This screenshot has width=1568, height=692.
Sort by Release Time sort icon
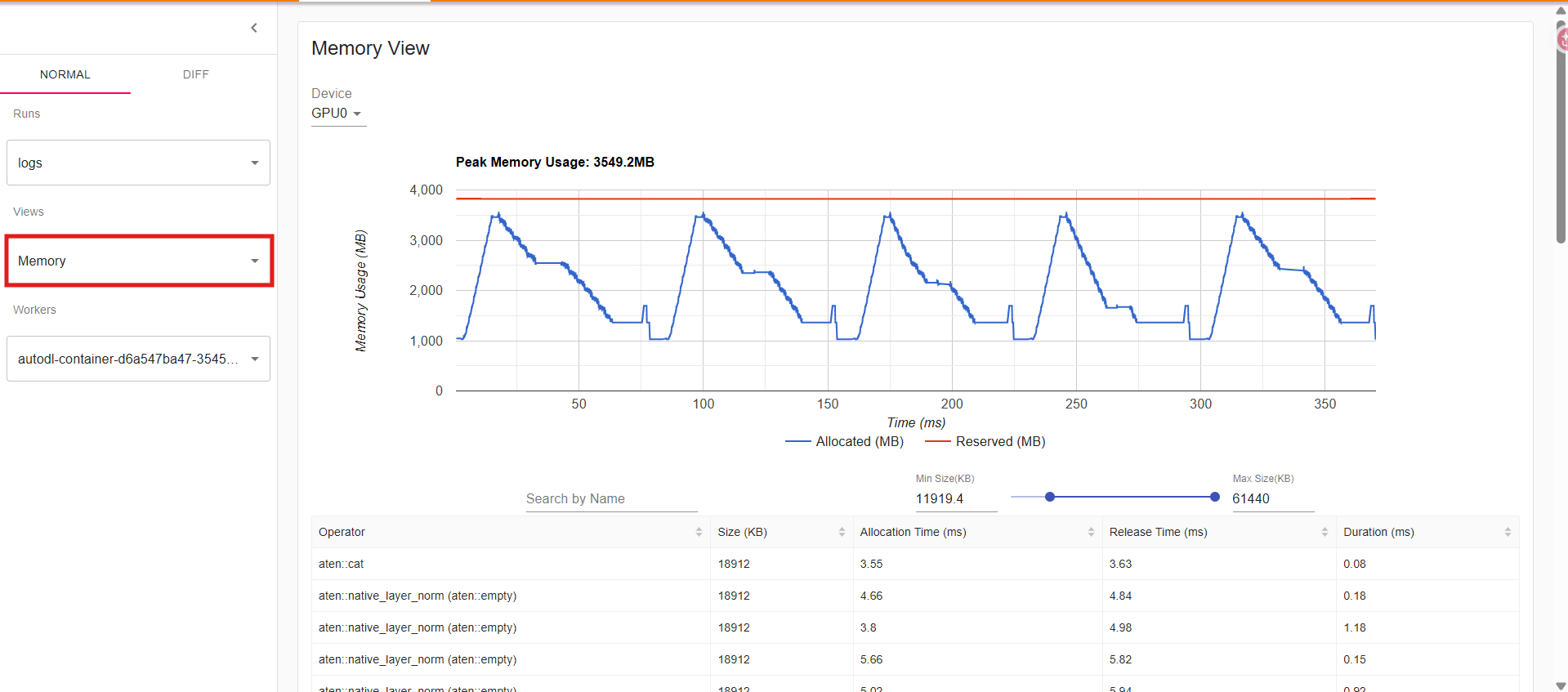tap(1325, 532)
